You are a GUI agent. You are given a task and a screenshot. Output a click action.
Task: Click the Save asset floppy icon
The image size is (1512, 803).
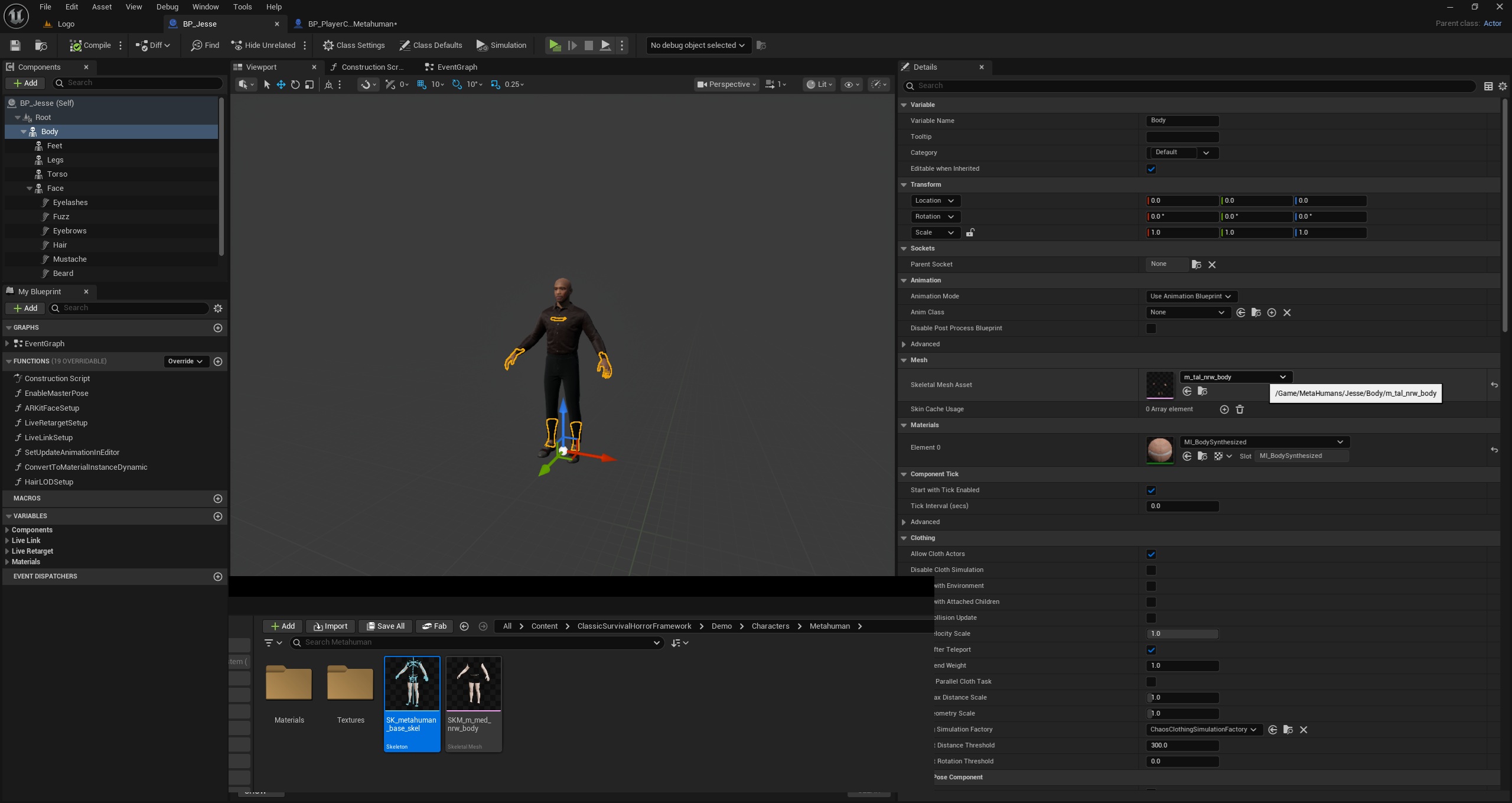coord(15,45)
